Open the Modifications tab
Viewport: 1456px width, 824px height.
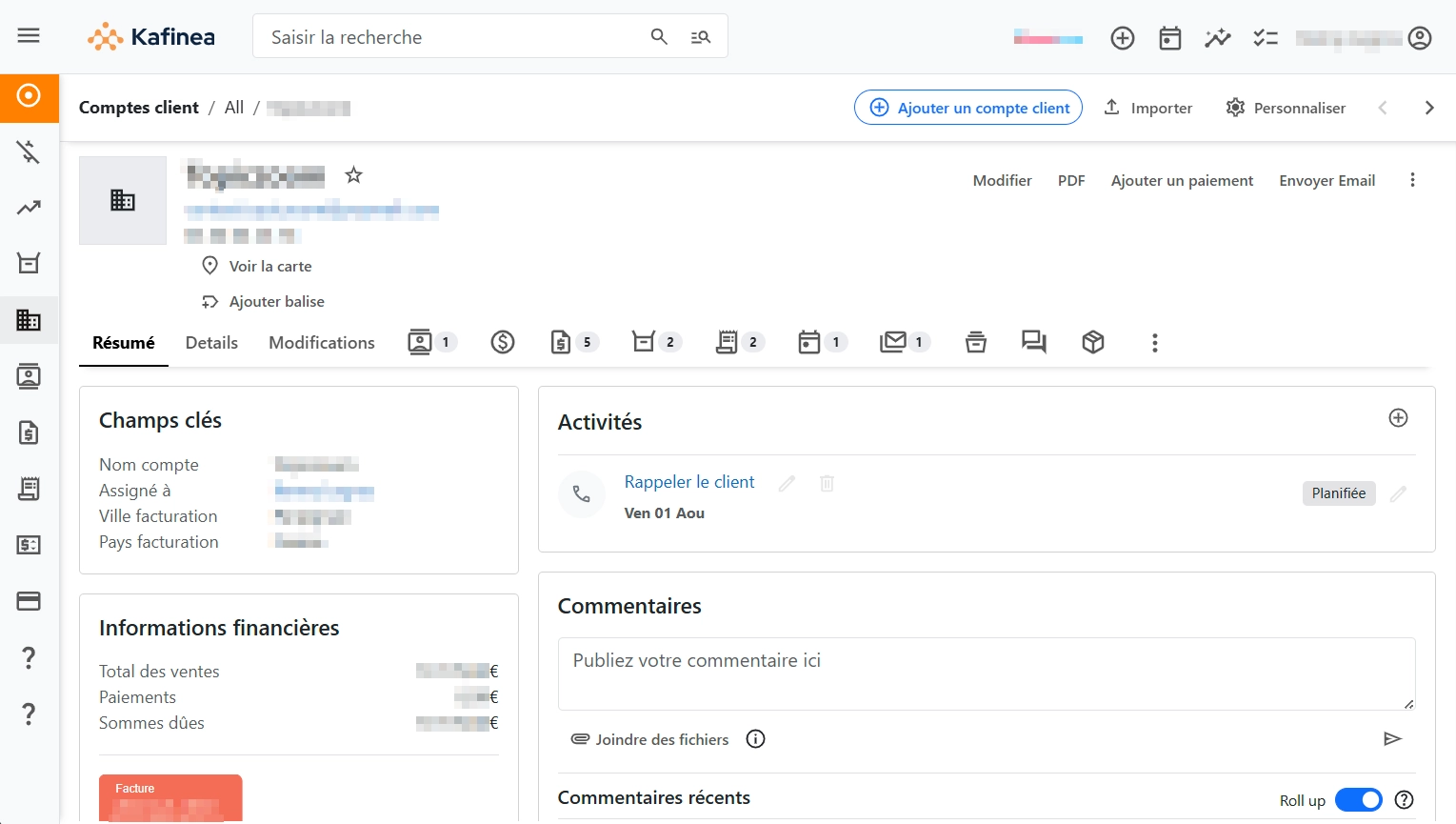[321, 342]
